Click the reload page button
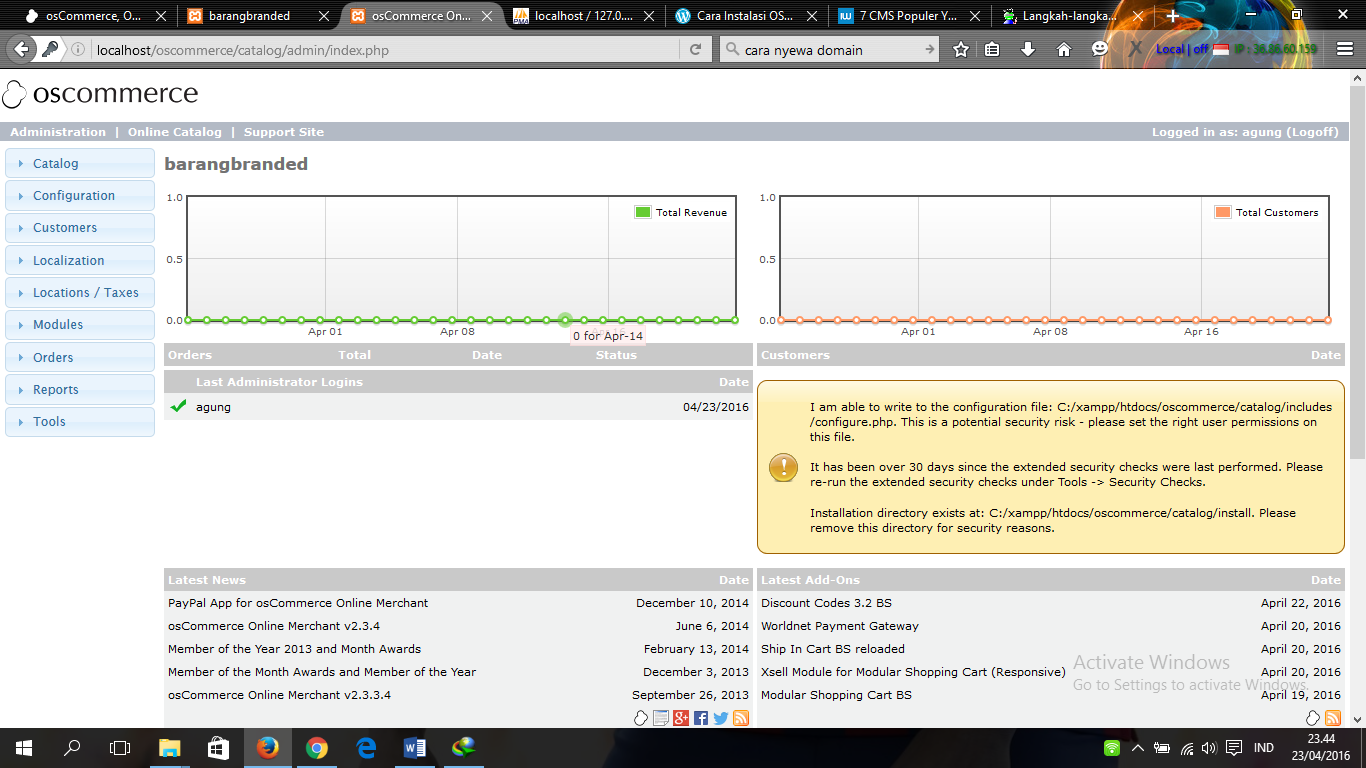Screen dimensions: 1366x768 696,50
